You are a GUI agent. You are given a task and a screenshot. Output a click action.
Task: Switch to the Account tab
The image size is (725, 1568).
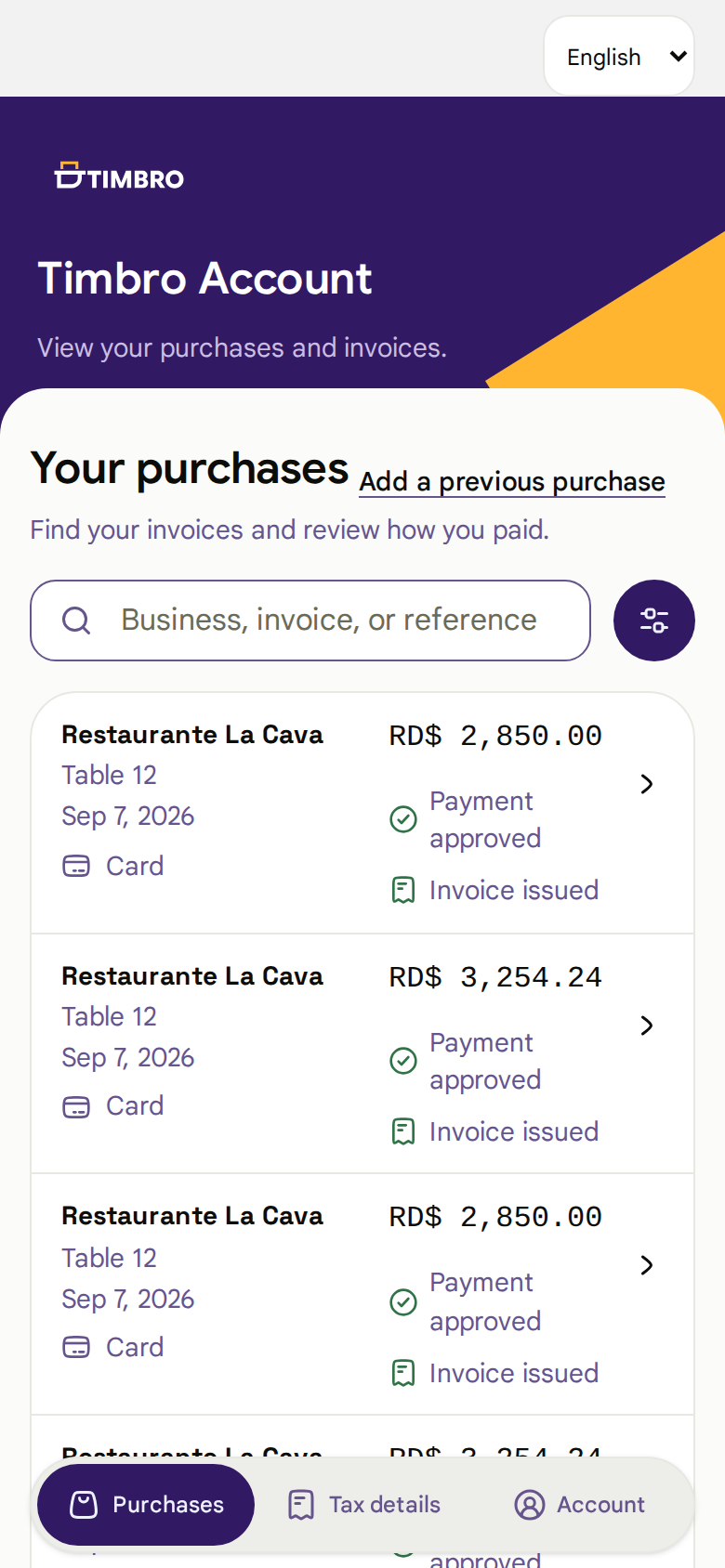pyautogui.click(x=580, y=1505)
